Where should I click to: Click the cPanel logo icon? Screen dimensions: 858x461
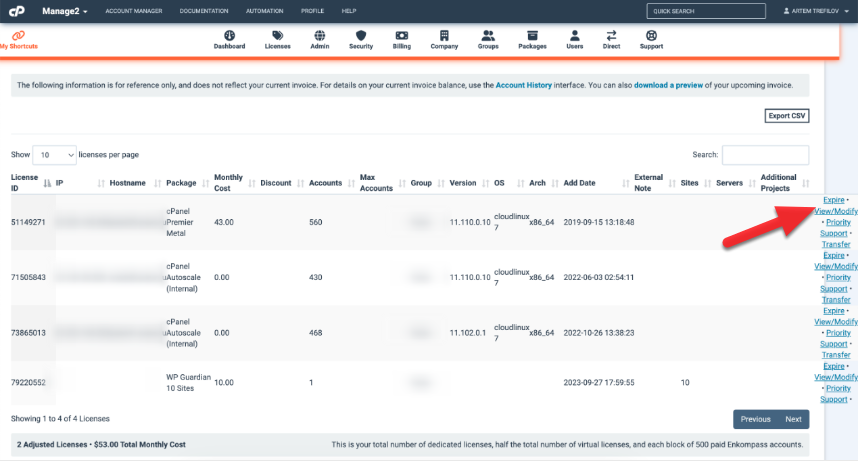tap(19, 11)
